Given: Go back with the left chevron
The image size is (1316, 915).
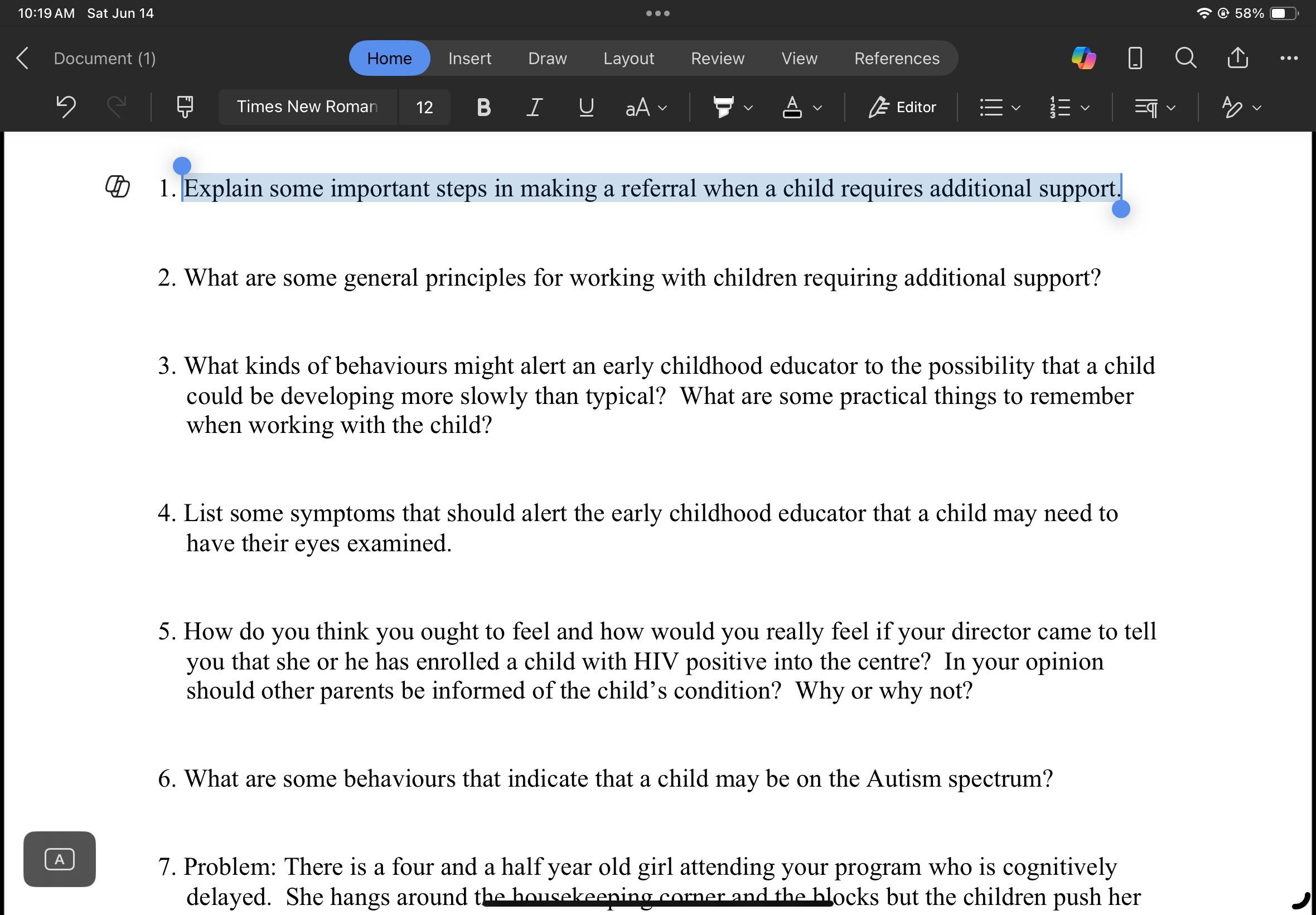Looking at the screenshot, I should [x=23, y=58].
